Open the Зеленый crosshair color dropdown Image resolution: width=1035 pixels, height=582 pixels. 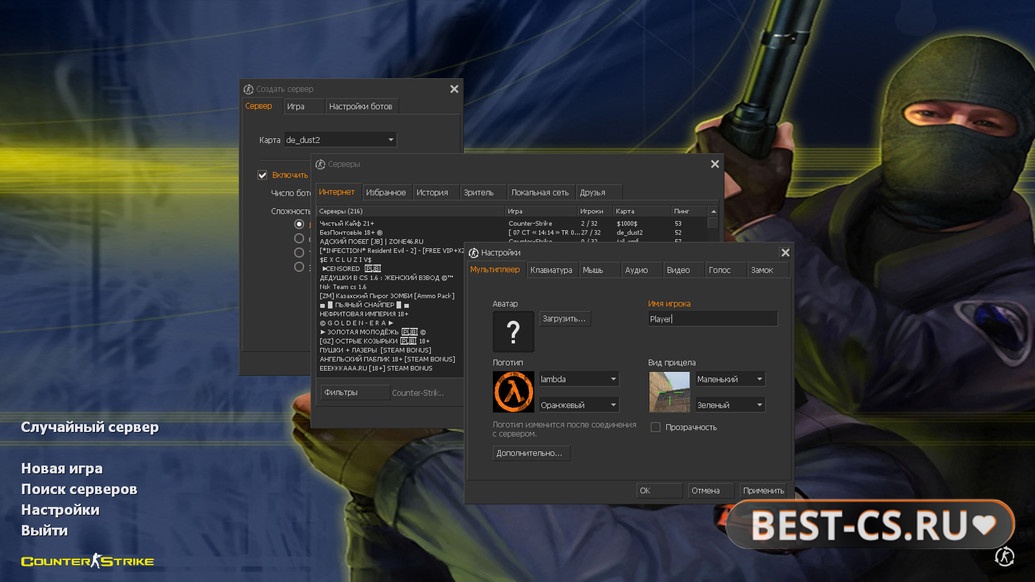click(729, 404)
